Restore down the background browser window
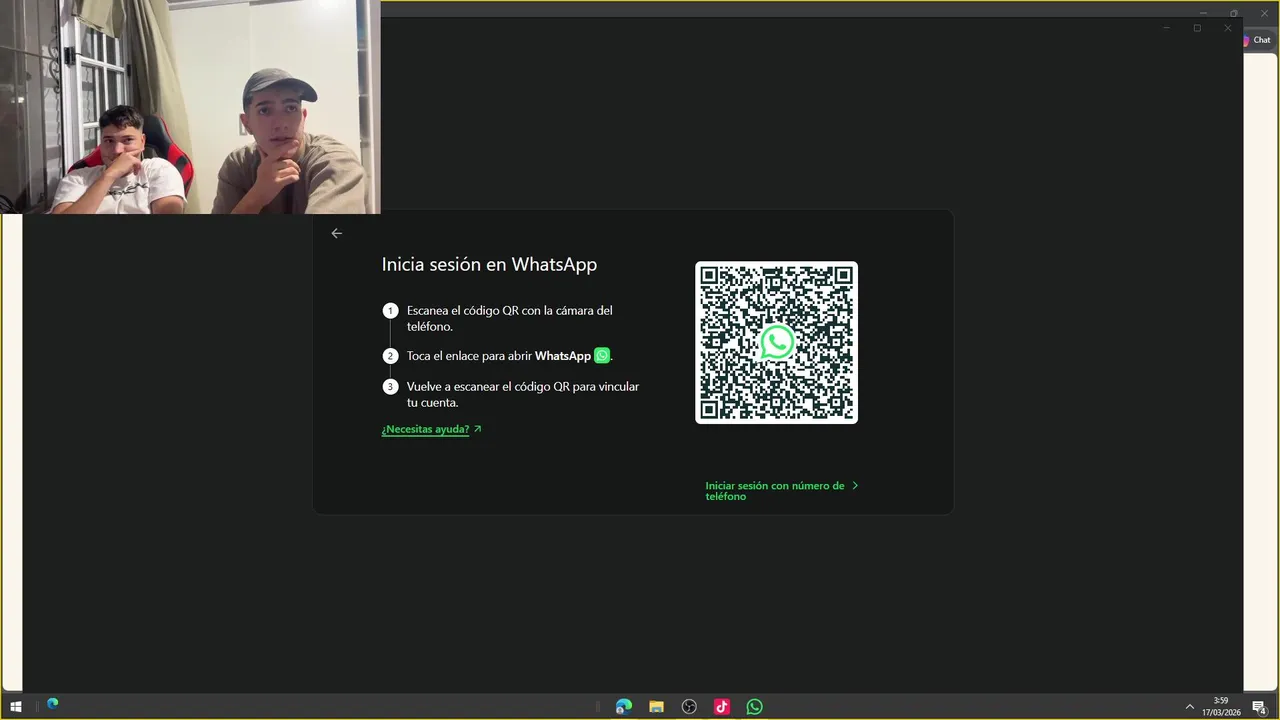The image size is (1280, 720). point(1234,13)
